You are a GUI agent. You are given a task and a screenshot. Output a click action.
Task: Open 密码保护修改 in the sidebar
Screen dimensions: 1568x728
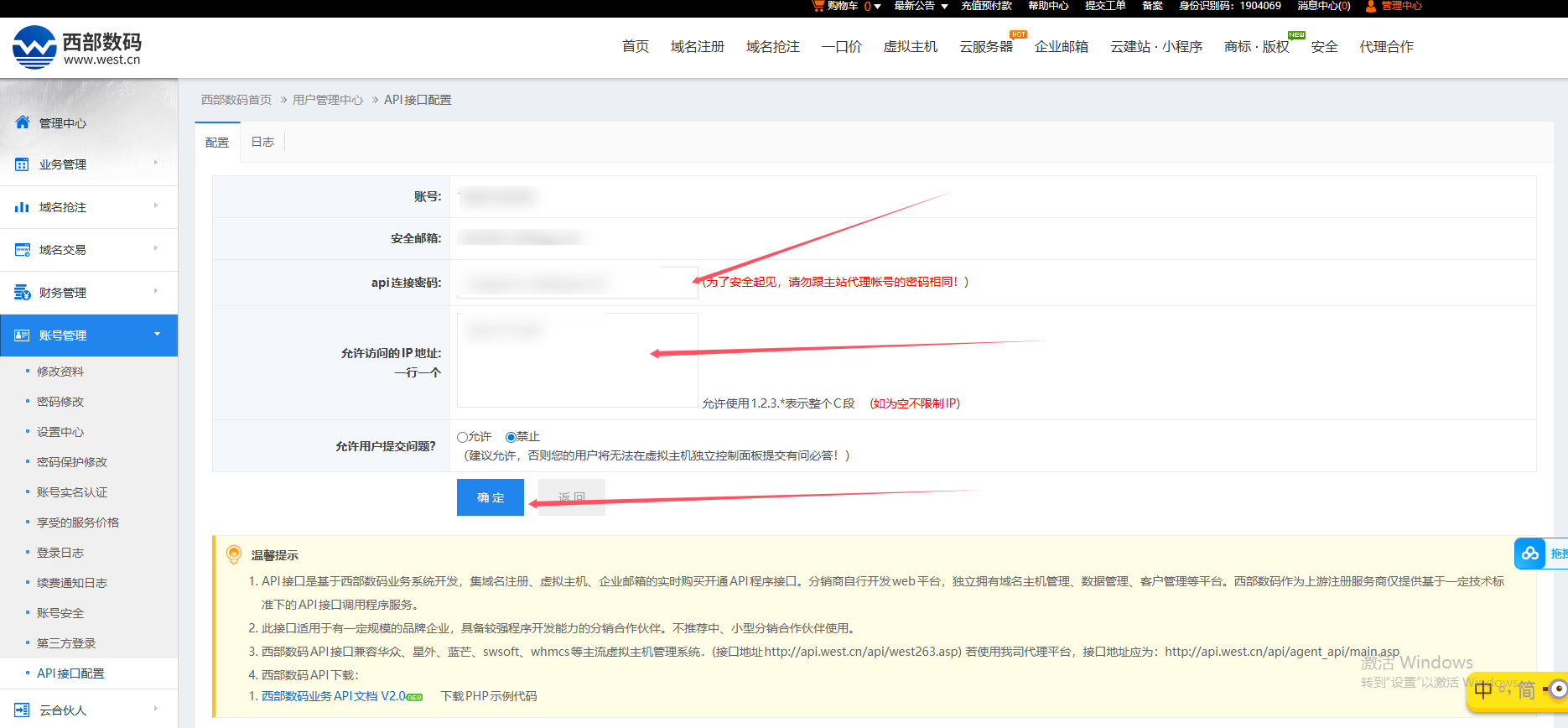(x=72, y=462)
